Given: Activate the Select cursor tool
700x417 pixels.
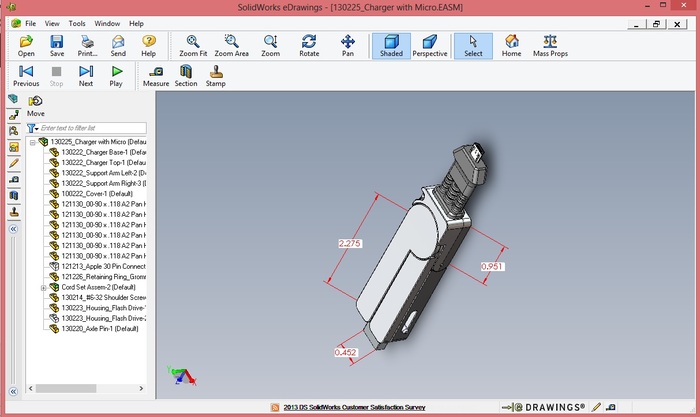Looking at the screenshot, I should 473,46.
